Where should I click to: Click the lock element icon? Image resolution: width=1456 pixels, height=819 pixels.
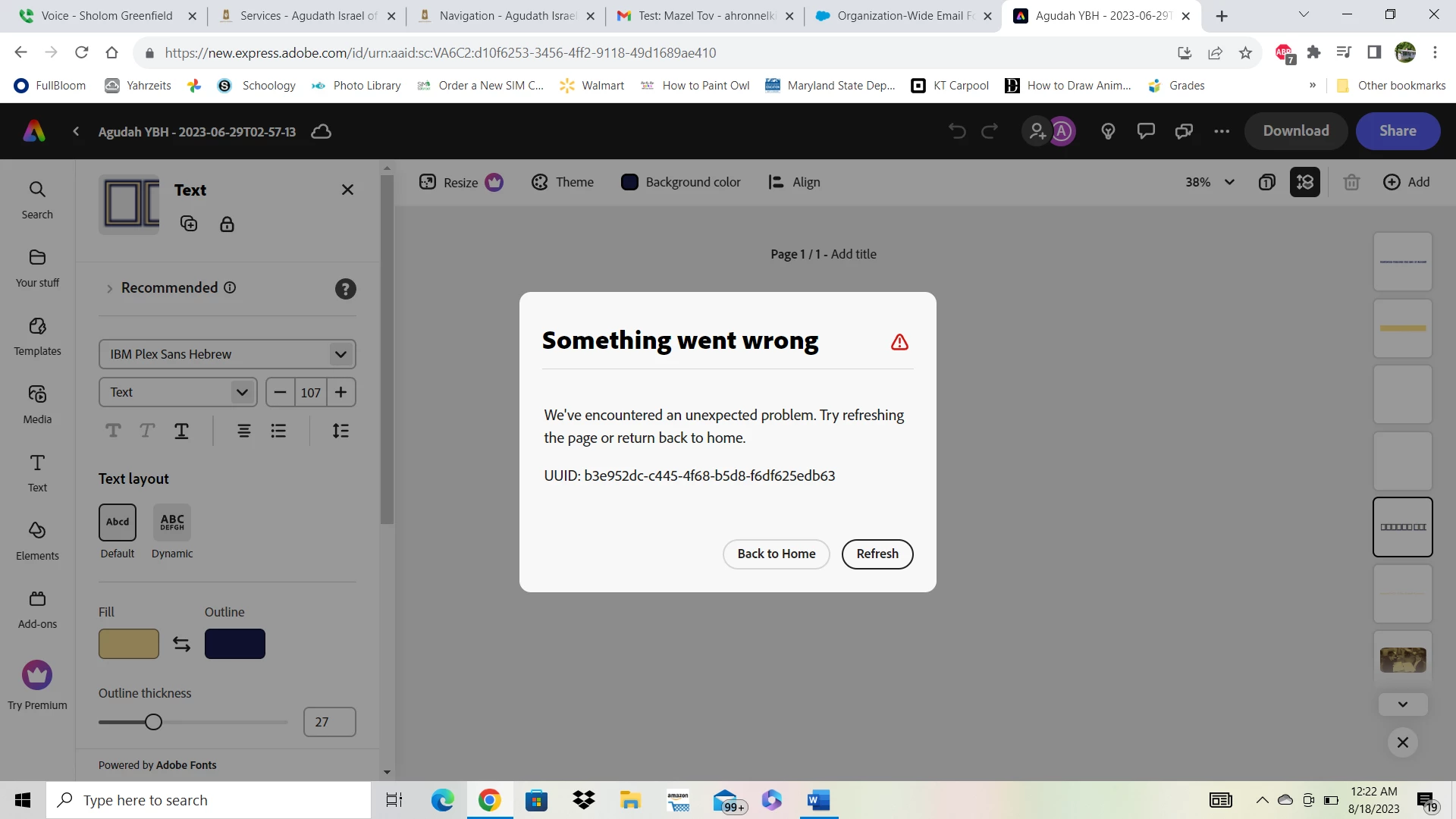(x=227, y=224)
